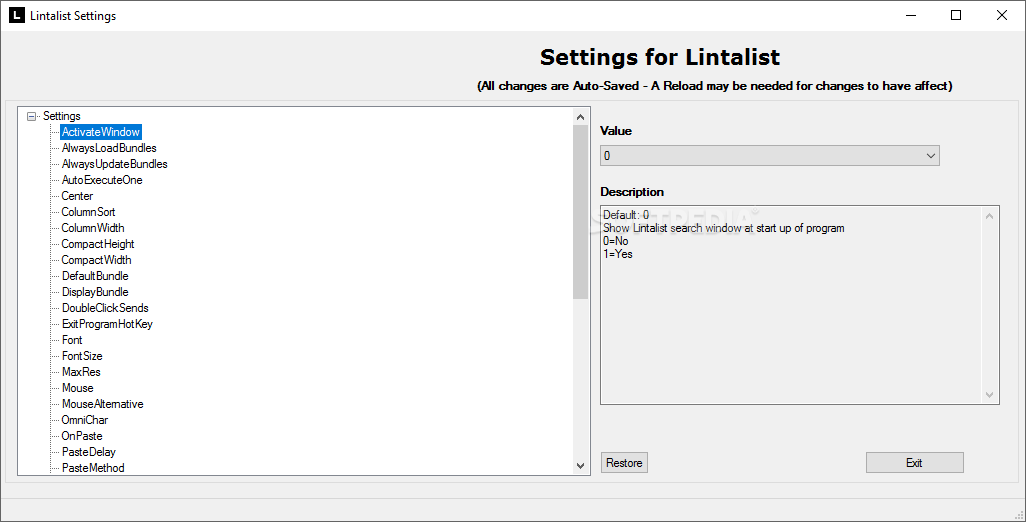The image size is (1026, 522).
Task: Select the ExitProgramHotKey setting
Action: click(x=107, y=324)
